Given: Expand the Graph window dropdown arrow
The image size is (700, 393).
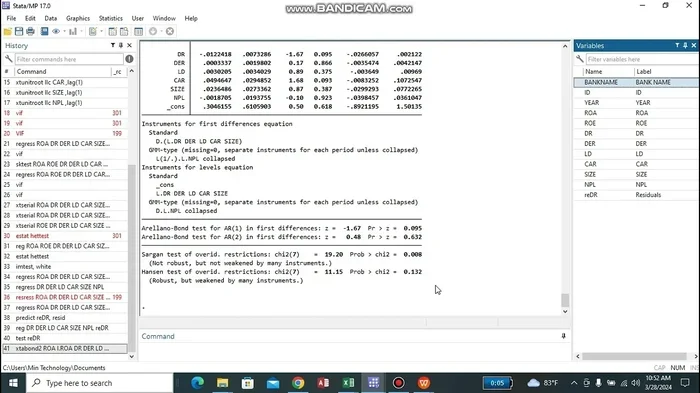Looking at the screenshot, I should point(81,31).
